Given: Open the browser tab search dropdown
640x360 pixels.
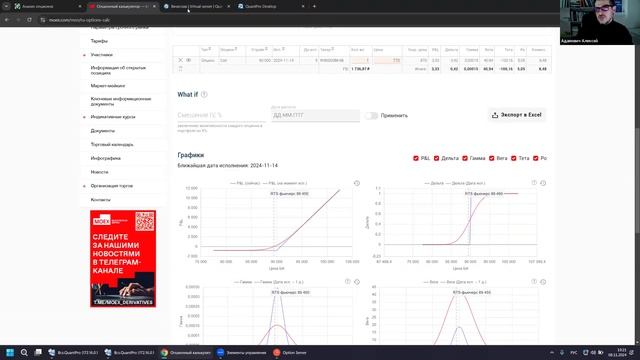Looking at the screenshot, I should [6, 6].
